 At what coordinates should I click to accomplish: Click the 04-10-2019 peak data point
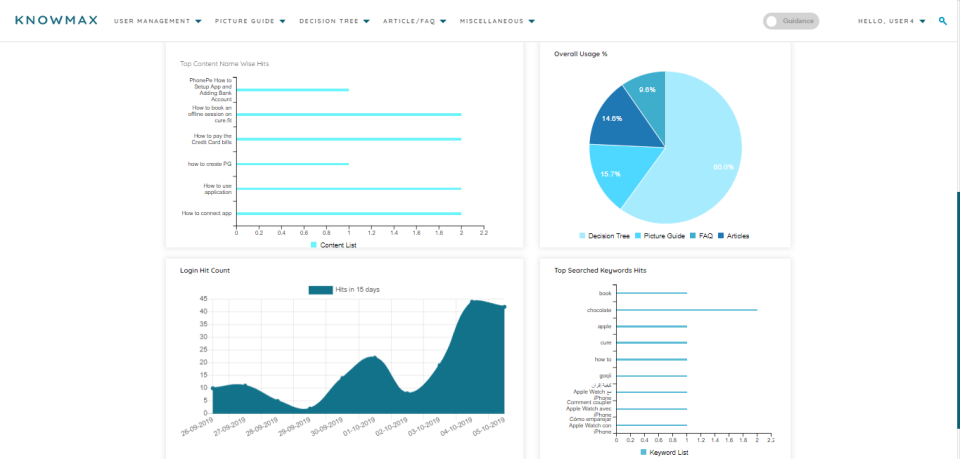pos(472,301)
